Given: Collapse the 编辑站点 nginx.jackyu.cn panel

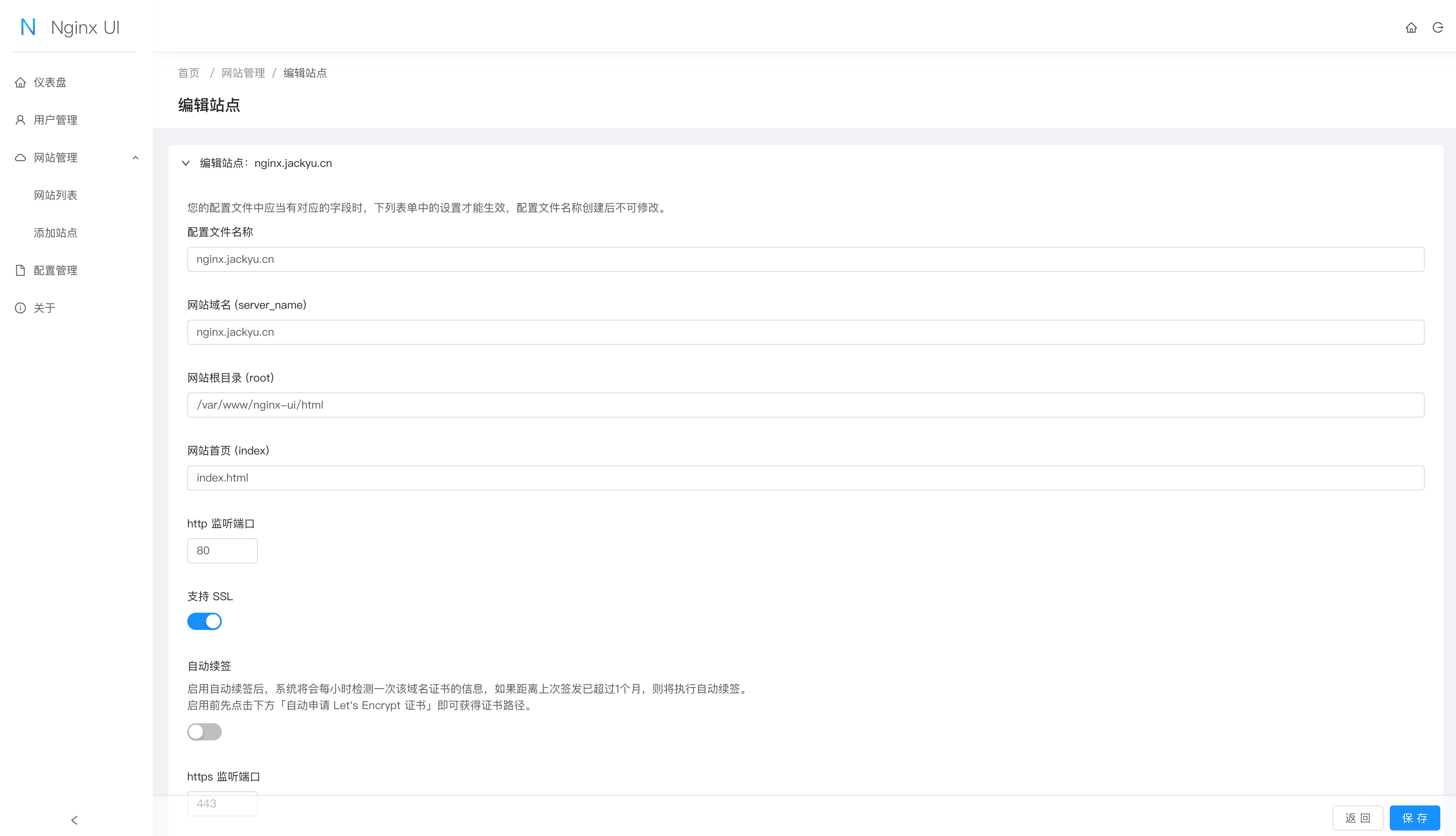Looking at the screenshot, I should [185, 163].
